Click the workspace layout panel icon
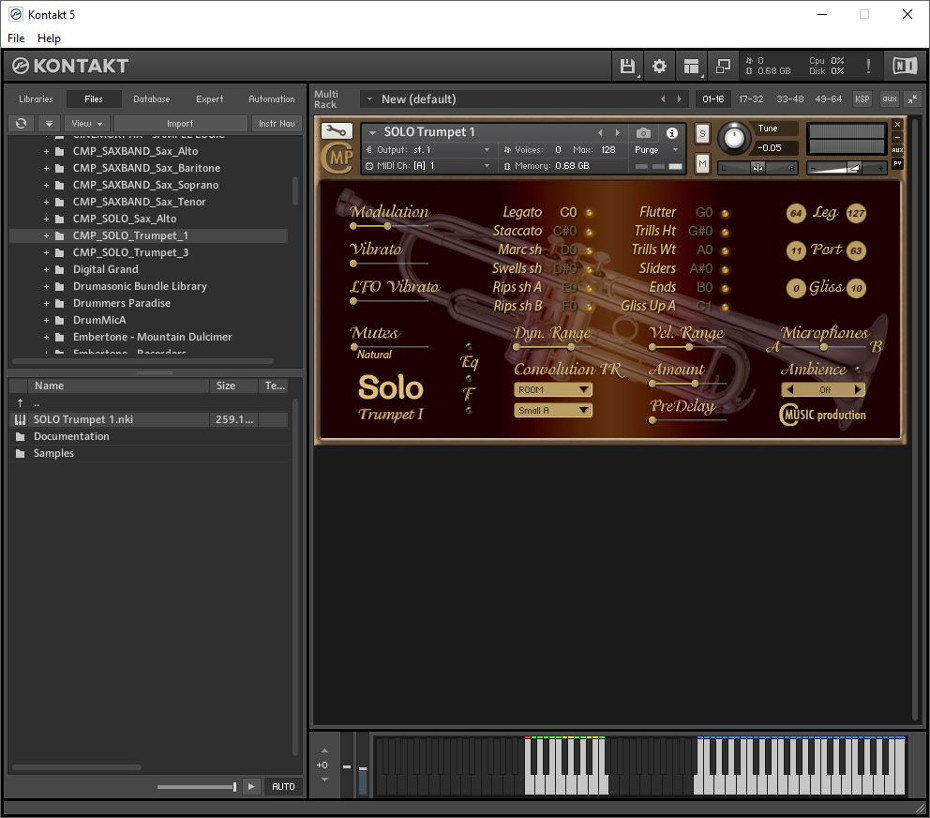Screen dimensions: 930x818 pyautogui.click(x=691, y=66)
